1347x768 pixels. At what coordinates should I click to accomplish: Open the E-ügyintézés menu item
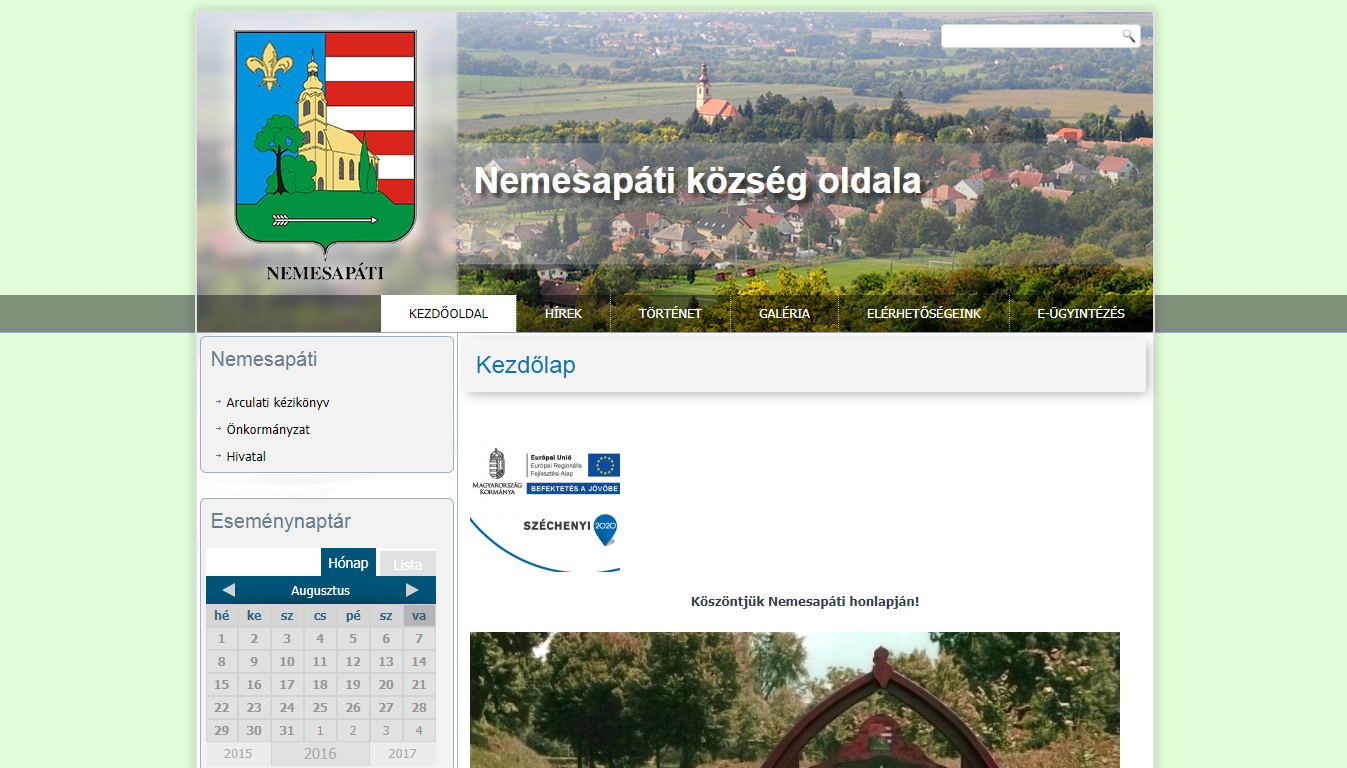1081,314
